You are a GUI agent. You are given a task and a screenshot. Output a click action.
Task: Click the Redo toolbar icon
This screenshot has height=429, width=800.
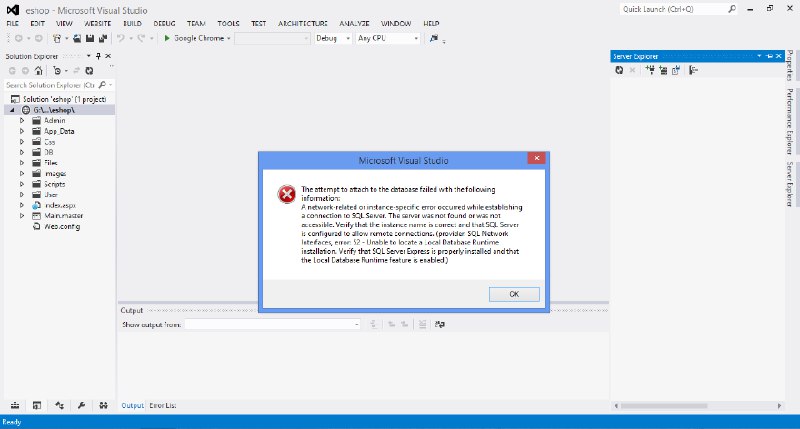(x=141, y=38)
